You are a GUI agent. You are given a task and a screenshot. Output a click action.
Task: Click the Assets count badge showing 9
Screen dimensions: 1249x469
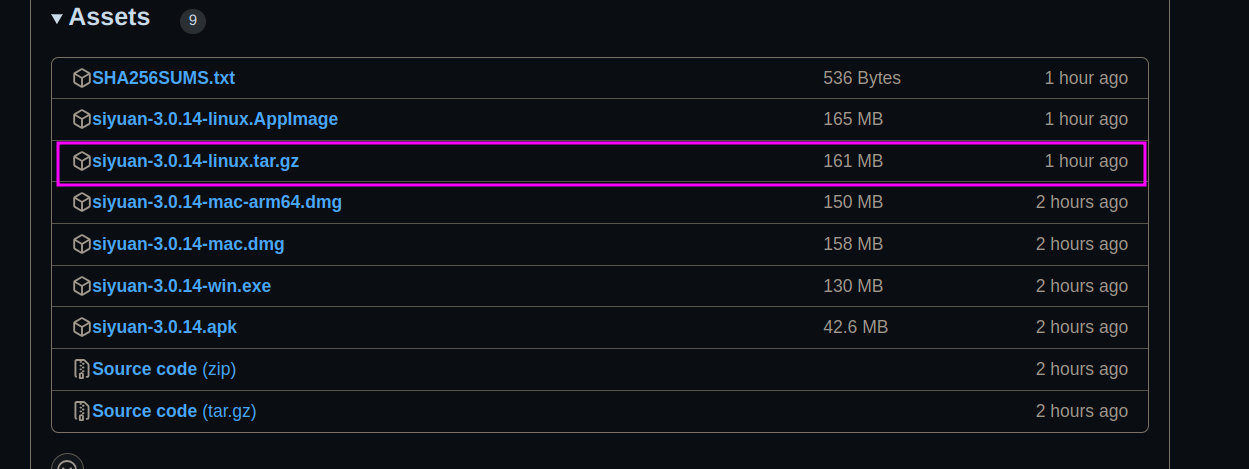(193, 20)
